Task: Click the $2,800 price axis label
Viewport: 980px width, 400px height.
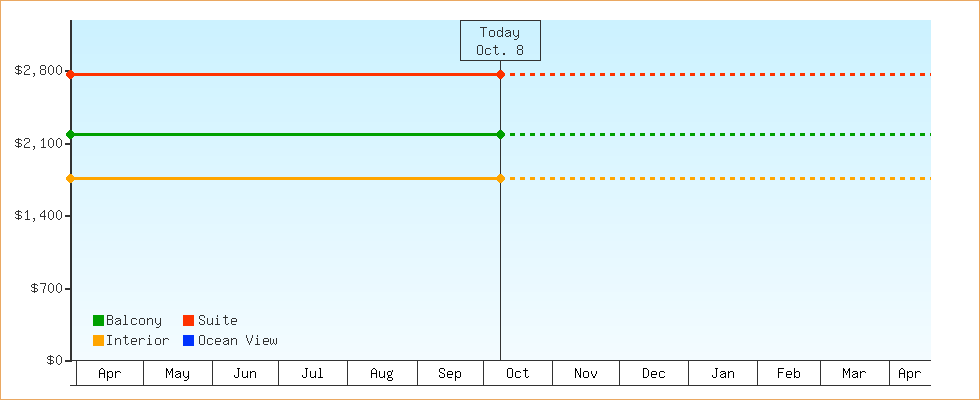Action: click(x=38, y=71)
